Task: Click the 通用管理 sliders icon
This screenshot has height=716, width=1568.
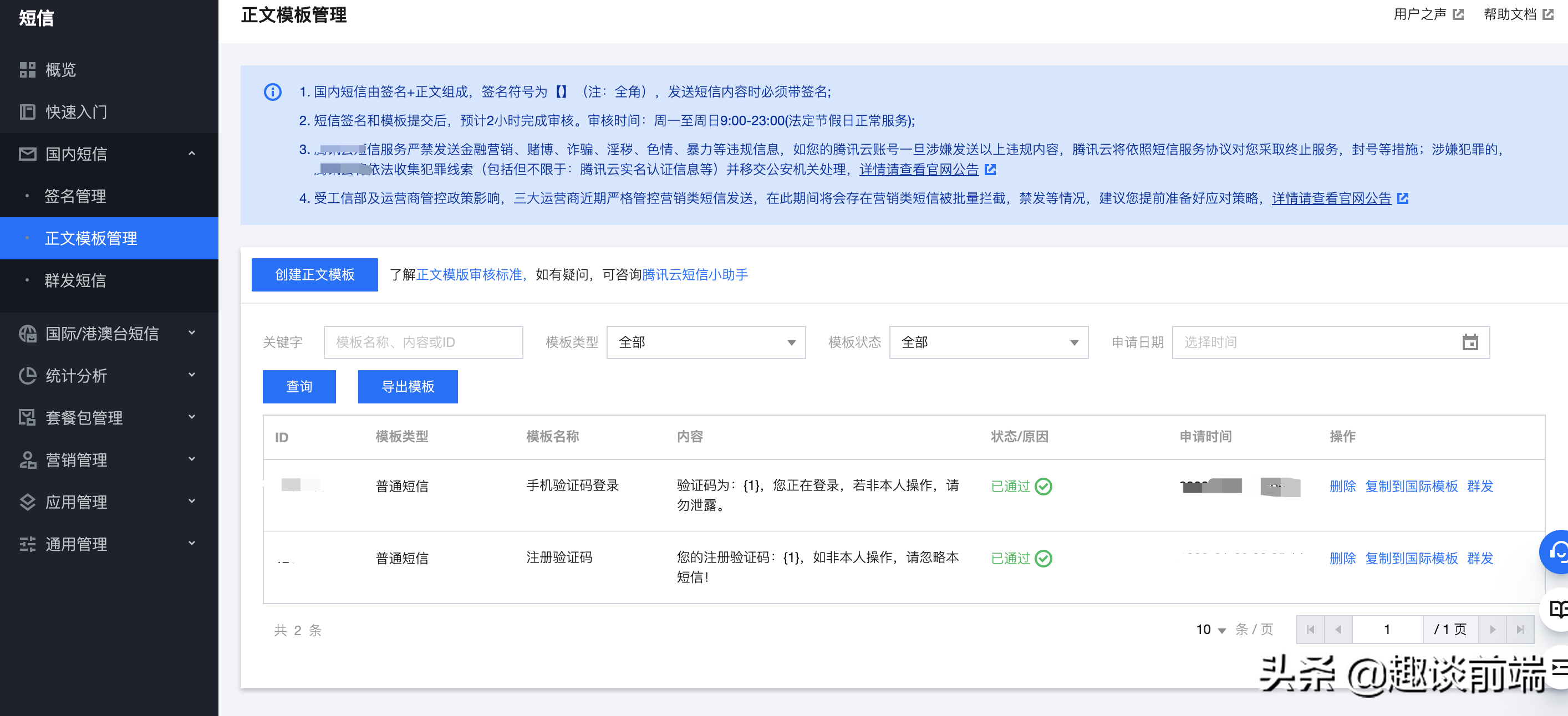Action: pyautogui.click(x=27, y=543)
